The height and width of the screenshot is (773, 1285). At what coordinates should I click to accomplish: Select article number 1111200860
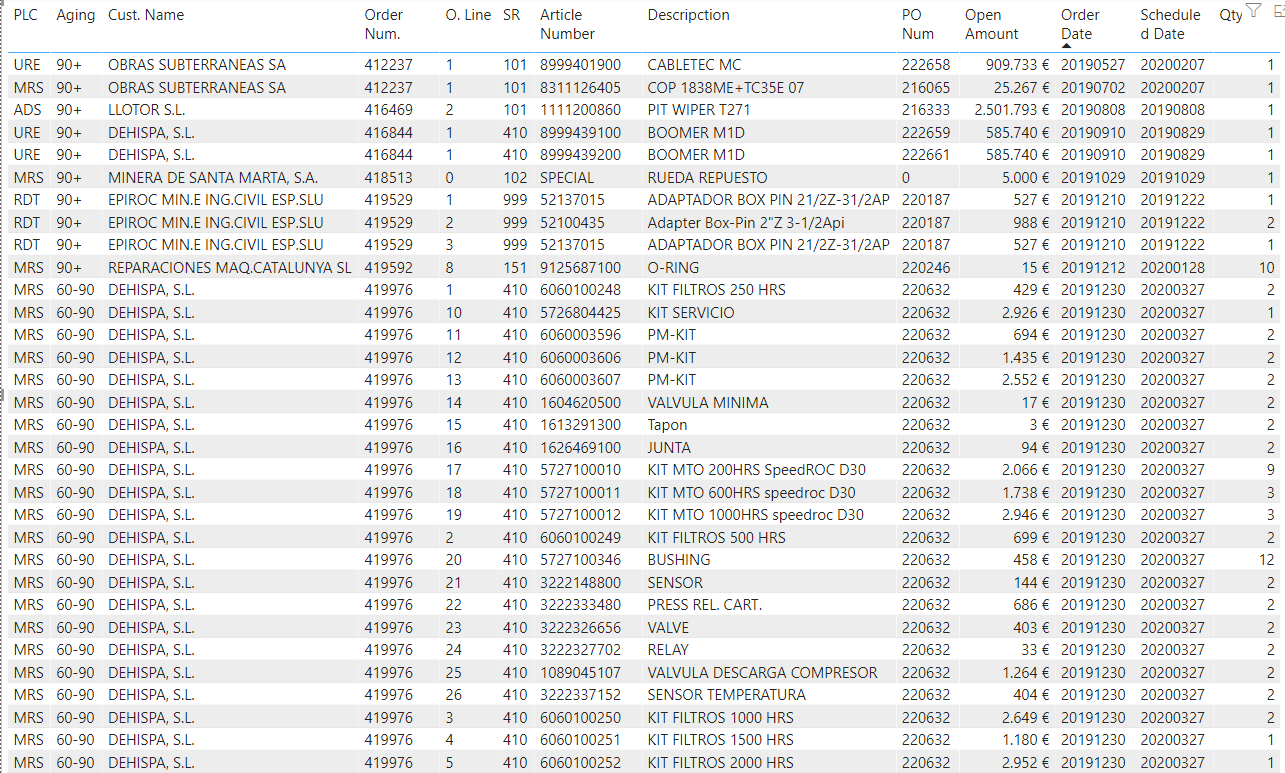(x=580, y=110)
